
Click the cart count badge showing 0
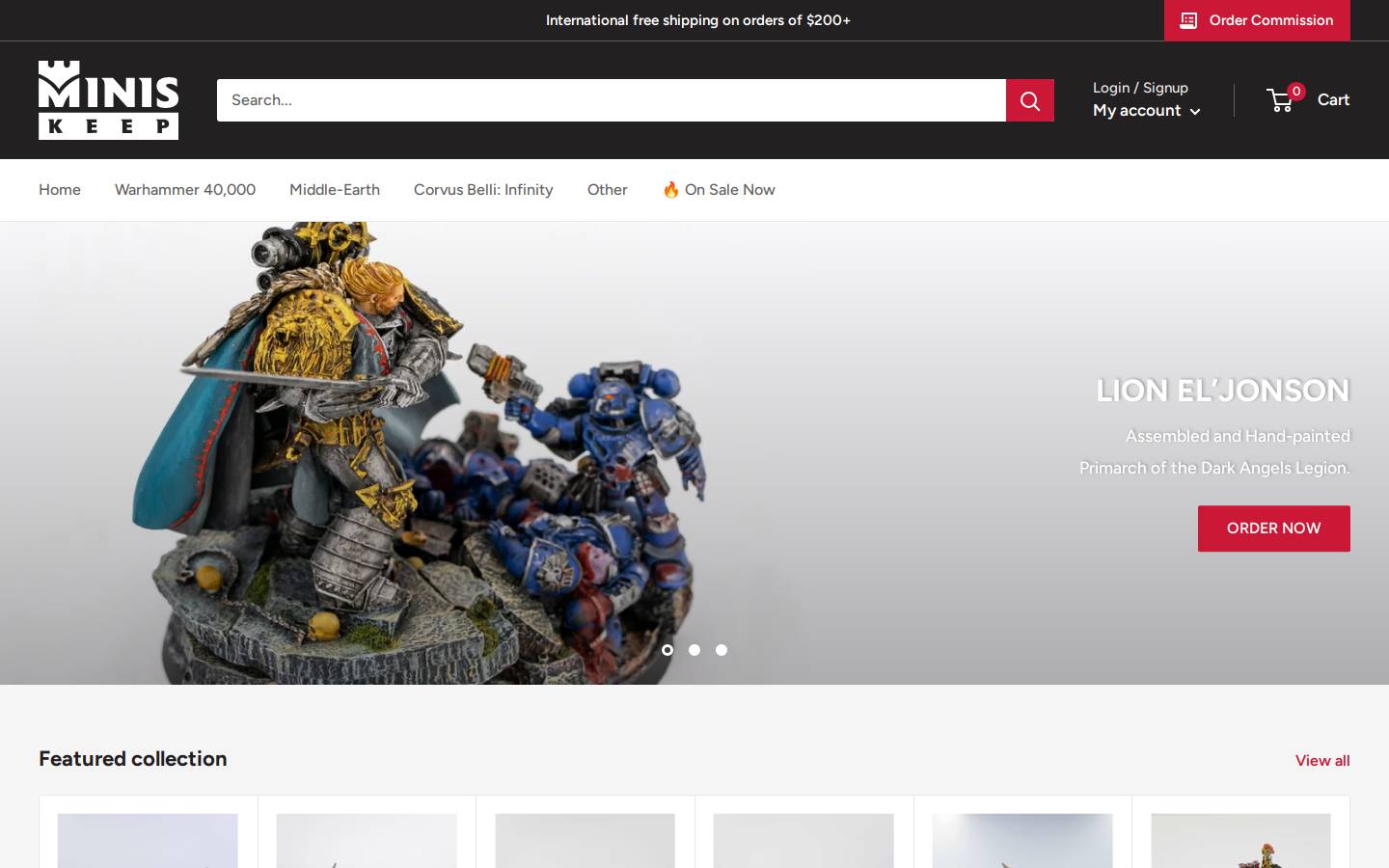1296,92
